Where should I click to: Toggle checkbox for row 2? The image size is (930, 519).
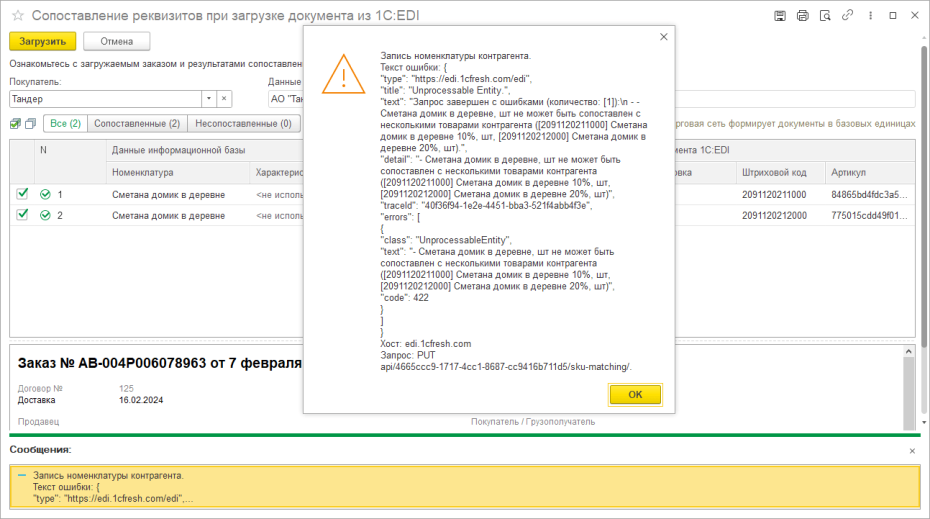tap(23, 215)
